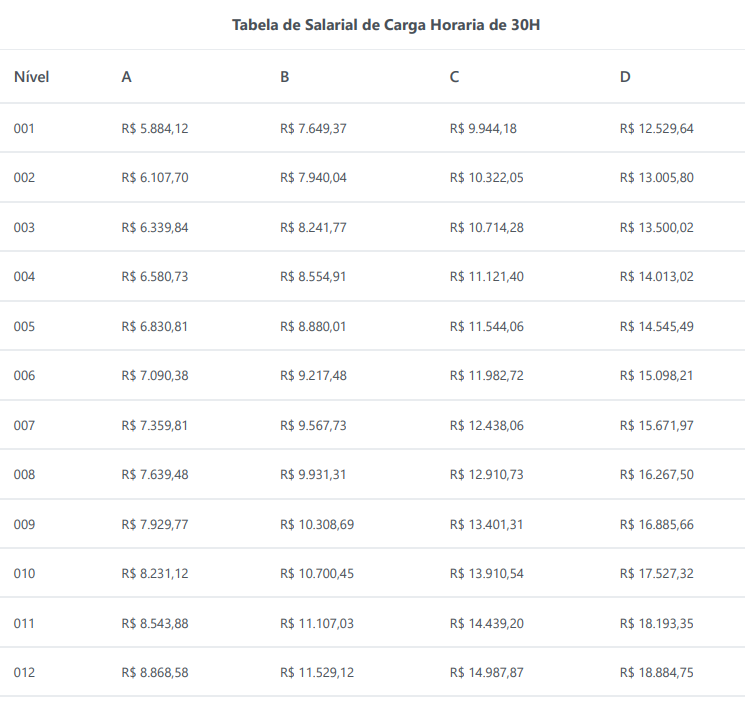The width and height of the screenshot is (745, 701).
Task: Click the R$ 14.439,20 cell
Action: tap(487, 623)
